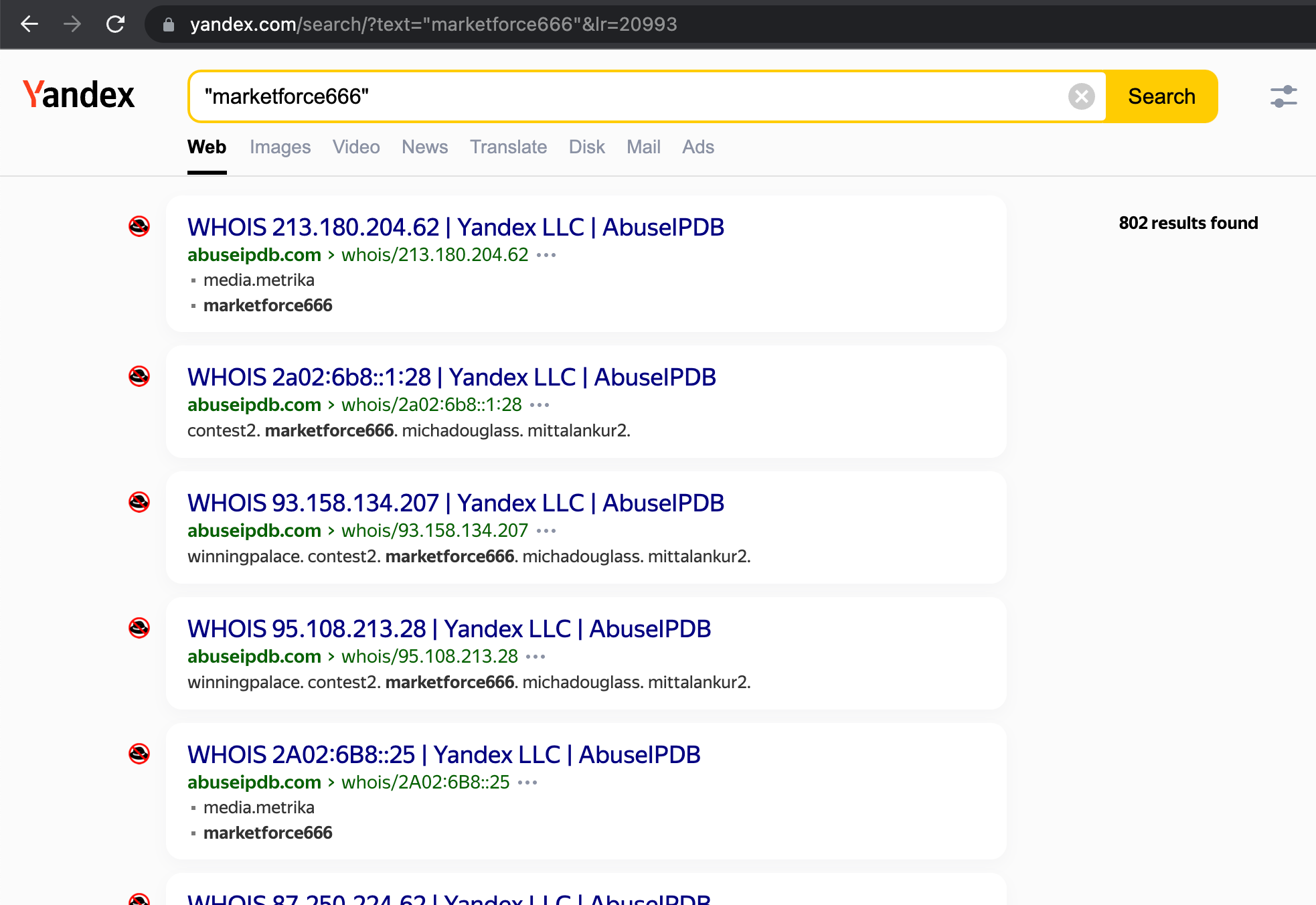Click favicon beside WHOIS 213.180.204.62 result
This screenshot has height=905, width=1316.
(139, 226)
